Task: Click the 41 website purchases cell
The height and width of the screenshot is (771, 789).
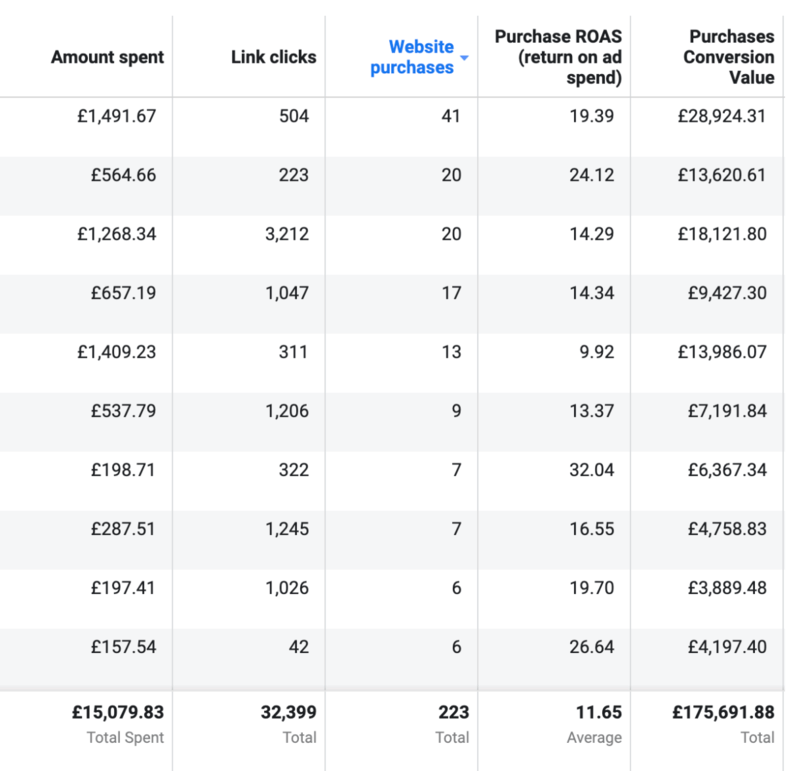Action: point(451,116)
